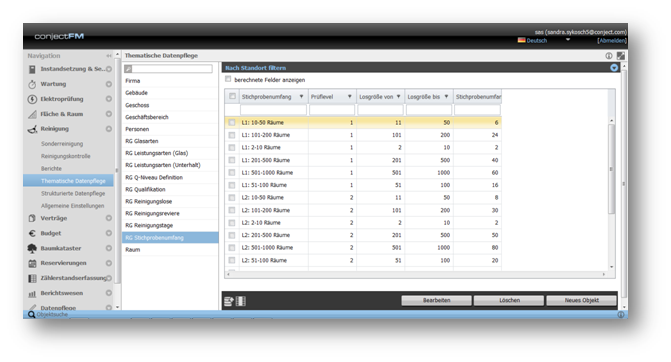This screenshot has width=671, height=362.
Task: Collapse the Navigation panel with double arrows
Action: [x=109, y=56]
